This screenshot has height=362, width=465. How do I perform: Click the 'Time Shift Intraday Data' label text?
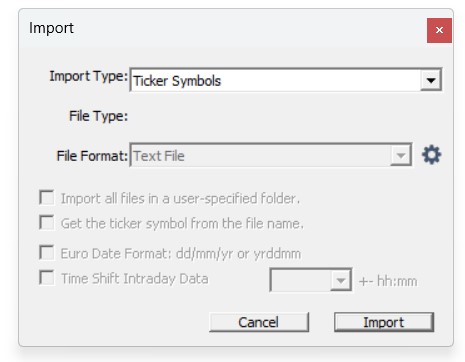click(x=135, y=279)
